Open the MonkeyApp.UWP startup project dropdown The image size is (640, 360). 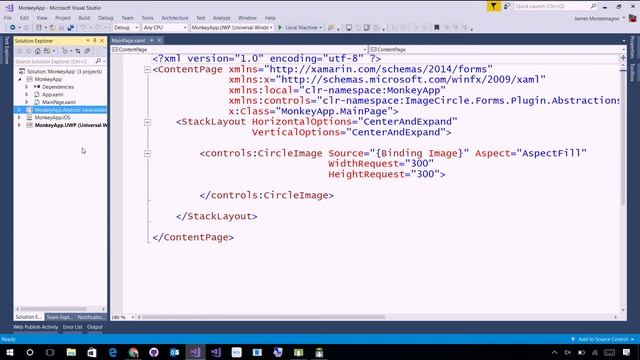[x=232, y=27]
